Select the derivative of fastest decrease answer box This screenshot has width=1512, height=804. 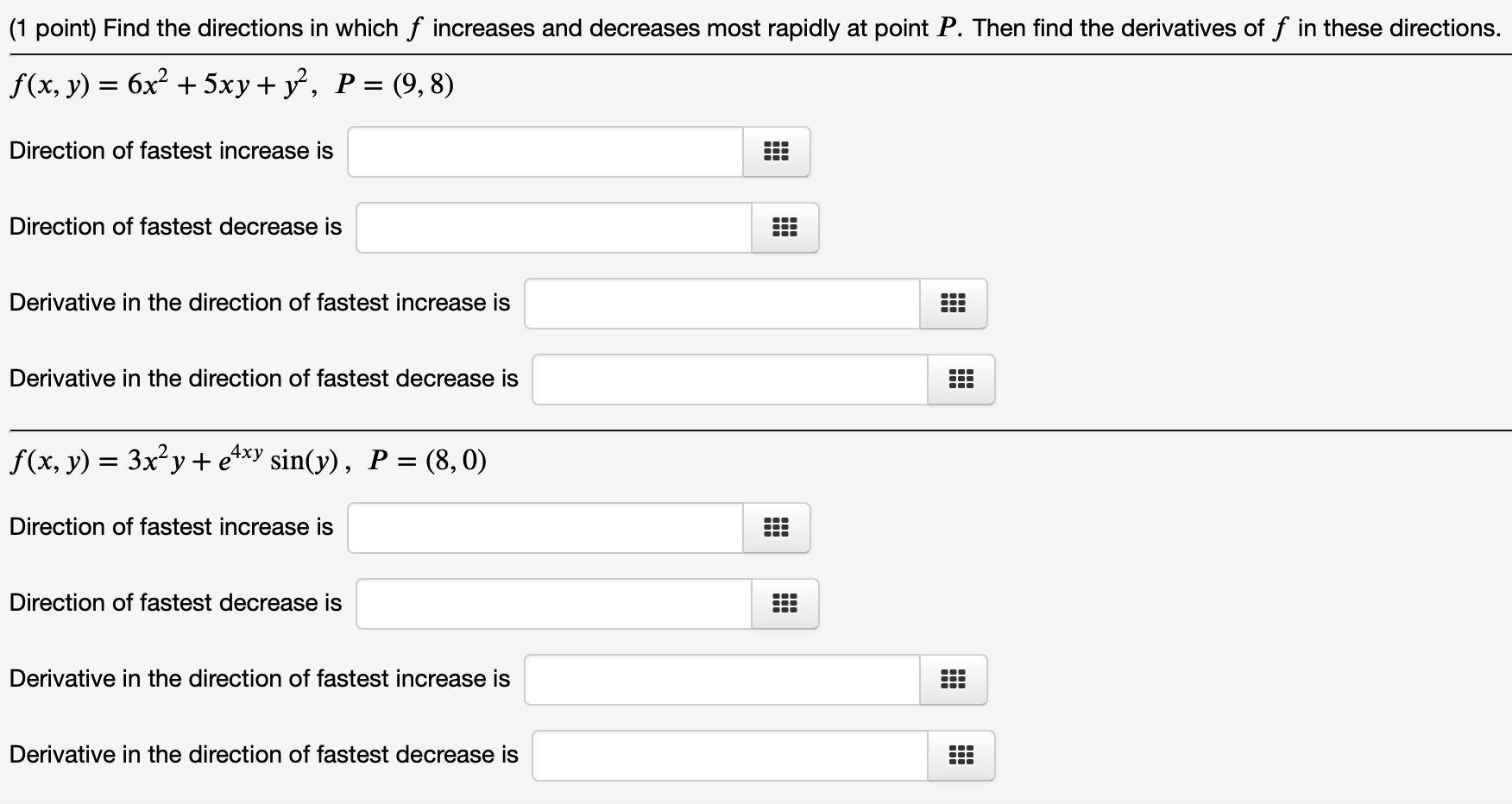729,379
